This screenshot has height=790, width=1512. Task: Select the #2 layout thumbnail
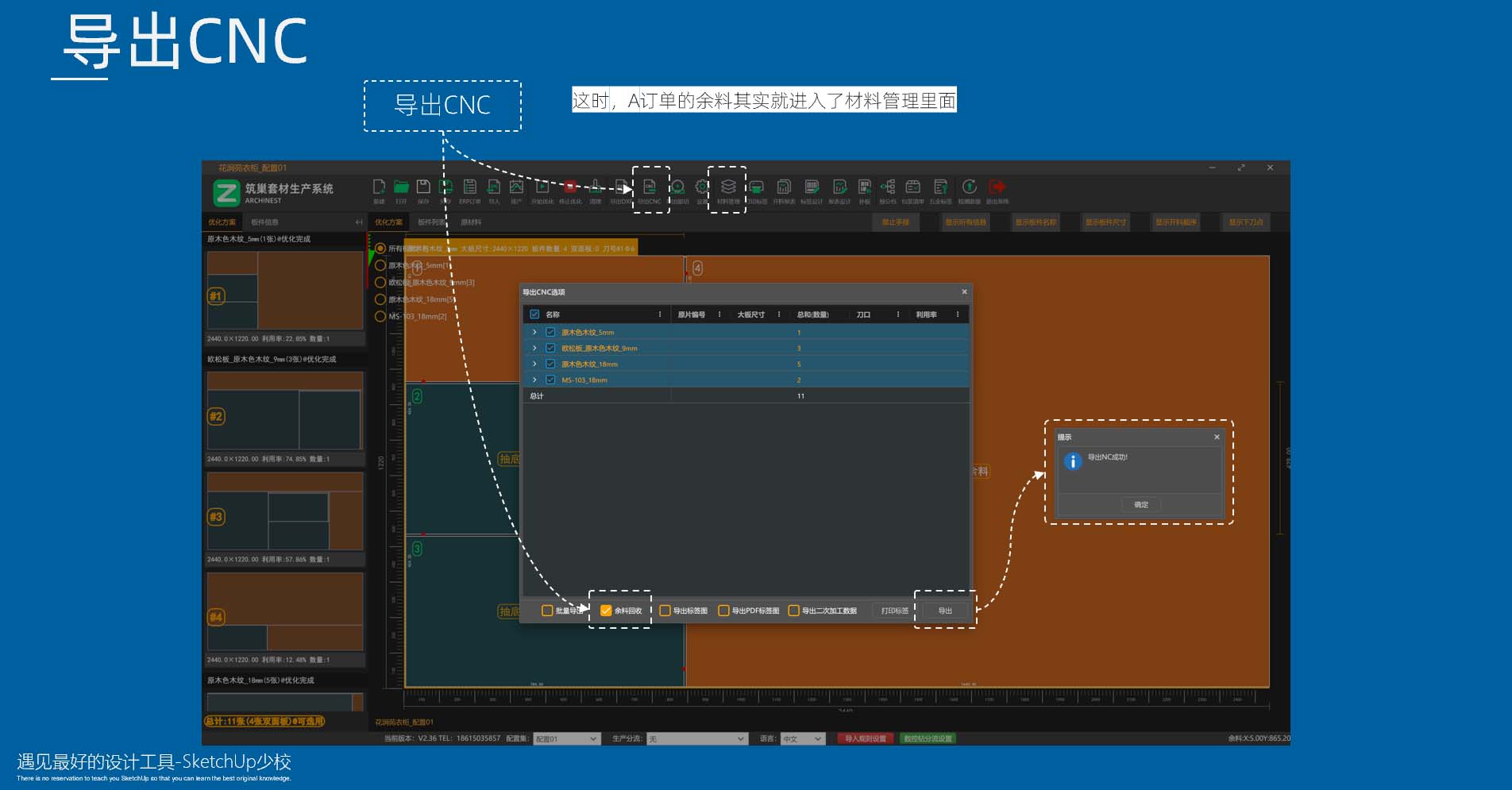(x=285, y=411)
